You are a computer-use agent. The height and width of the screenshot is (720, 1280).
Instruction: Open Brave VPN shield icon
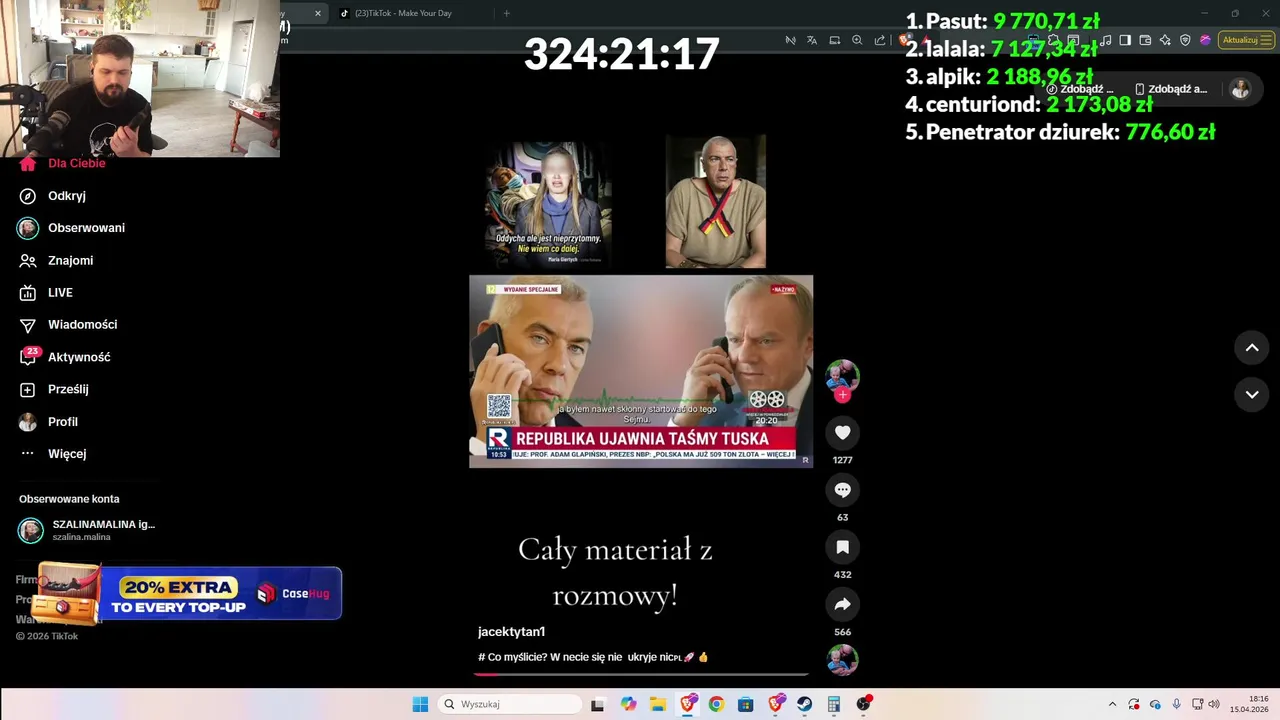1185,40
